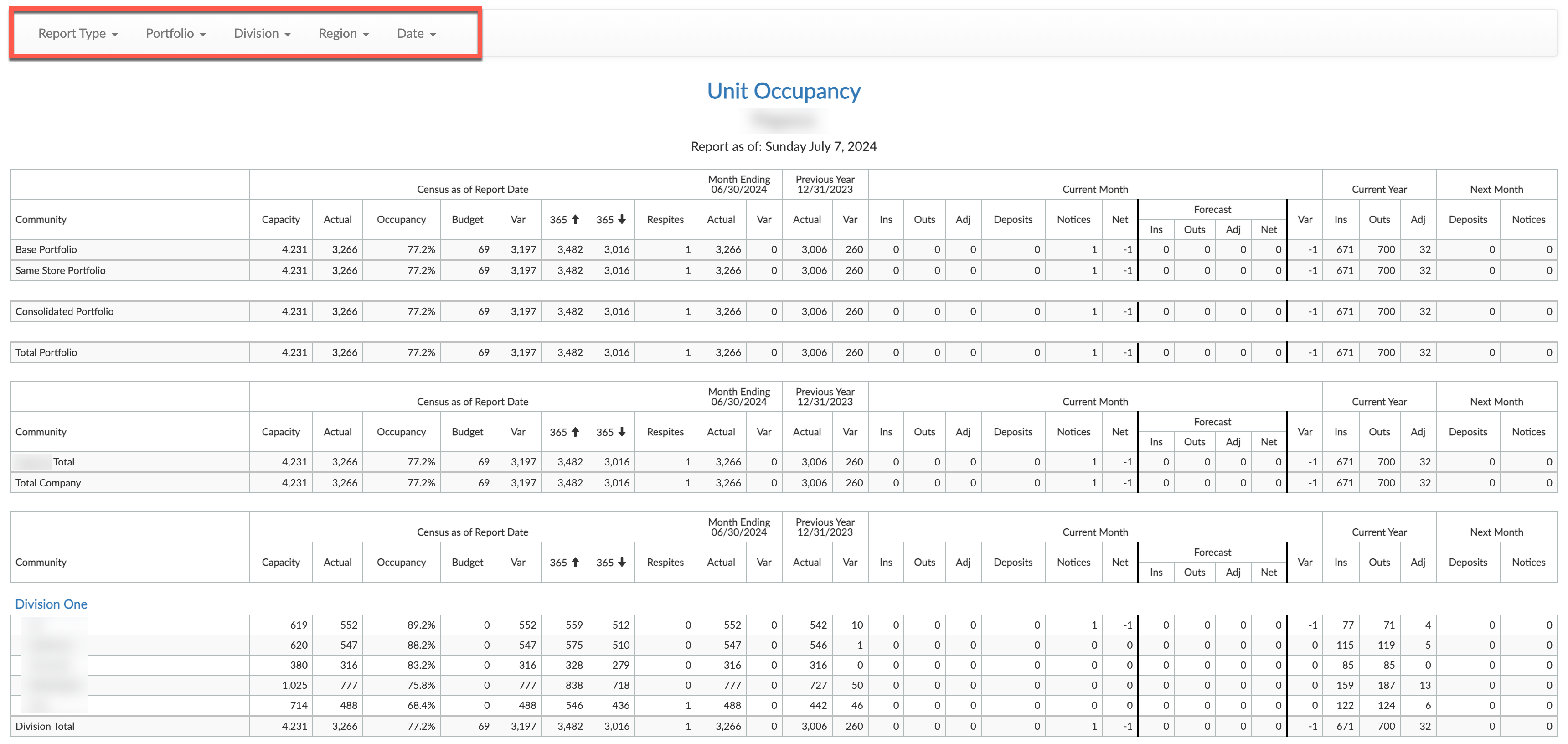Click the Division Total row label
The width and height of the screenshot is (1568, 744).
[45, 726]
